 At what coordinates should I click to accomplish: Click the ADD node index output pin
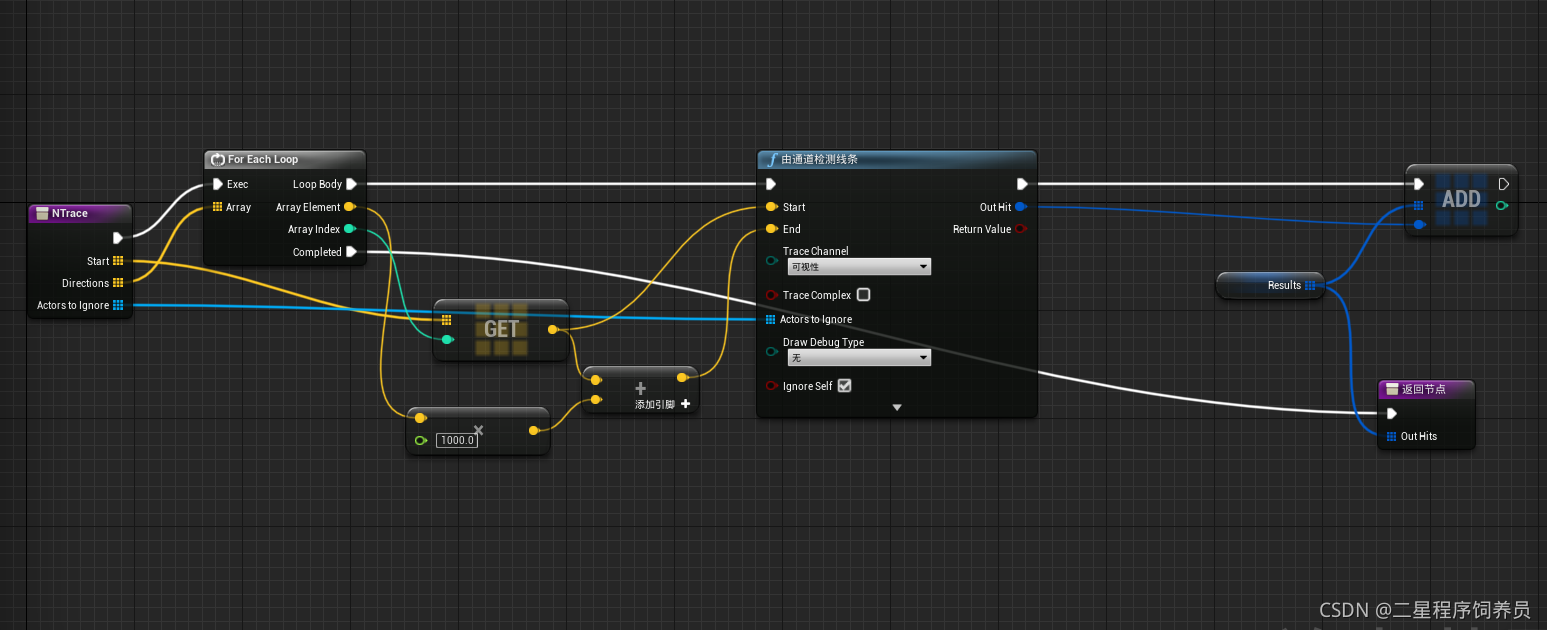1502,206
